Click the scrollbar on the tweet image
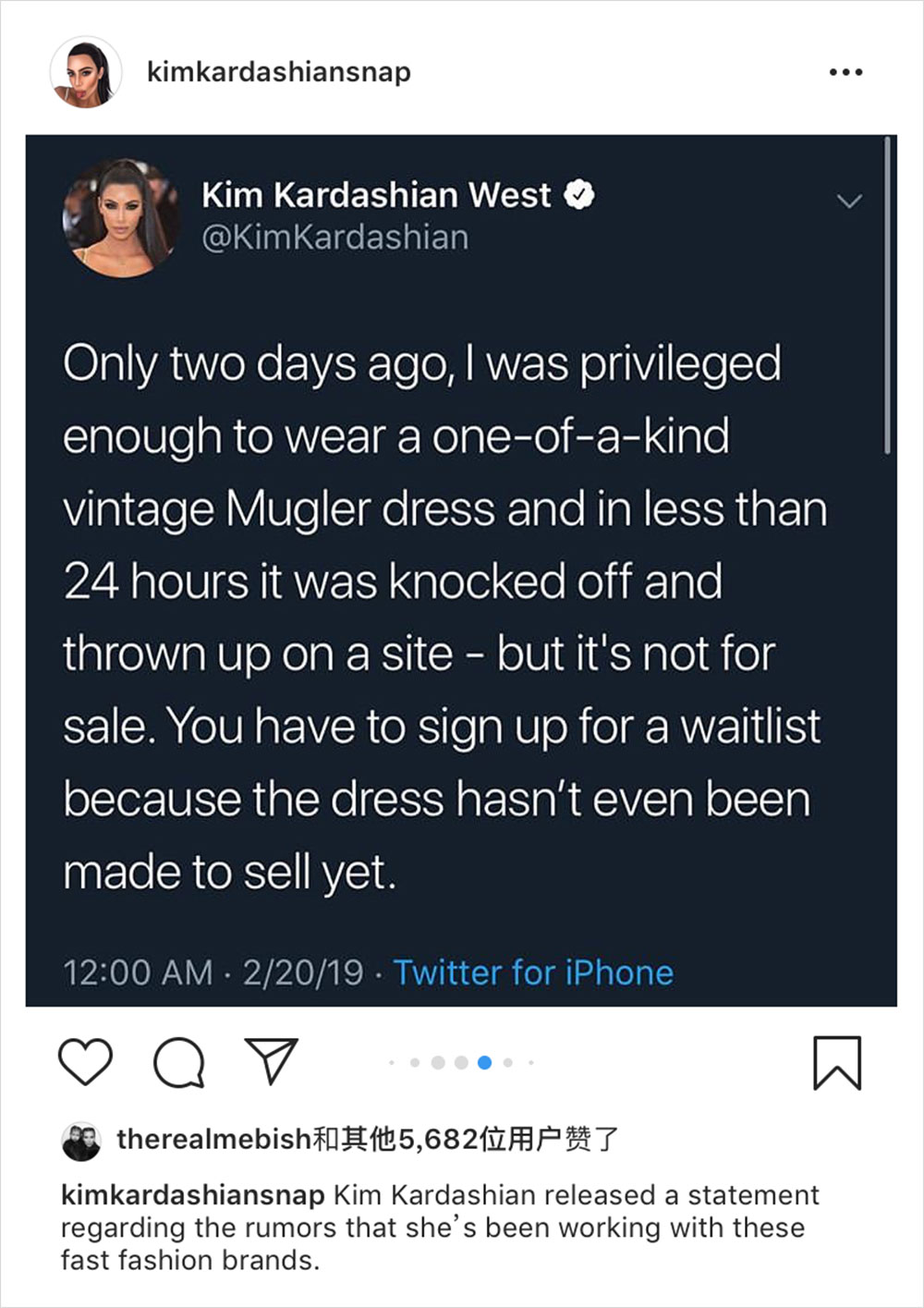 887,296
